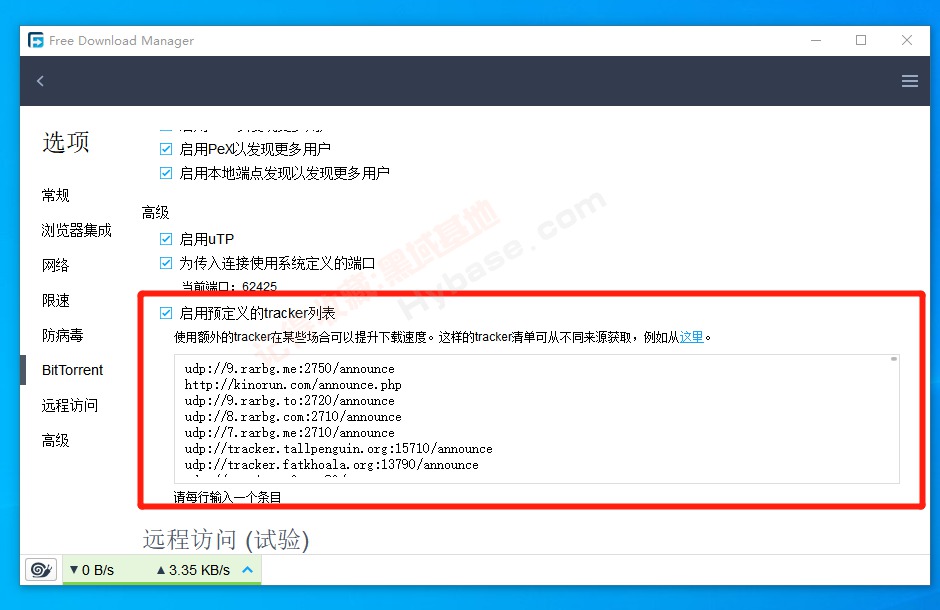The width and height of the screenshot is (940, 610).
Task: Maximize the Free Download Manager window
Action: (x=861, y=40)
